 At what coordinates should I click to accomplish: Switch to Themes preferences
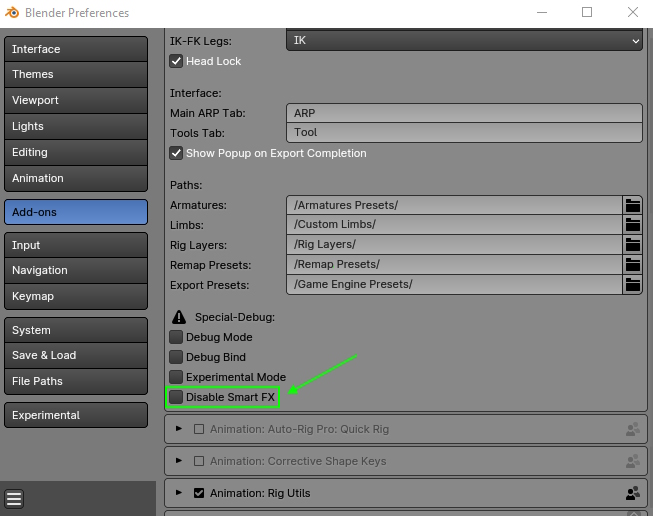(x=76, y=75)
